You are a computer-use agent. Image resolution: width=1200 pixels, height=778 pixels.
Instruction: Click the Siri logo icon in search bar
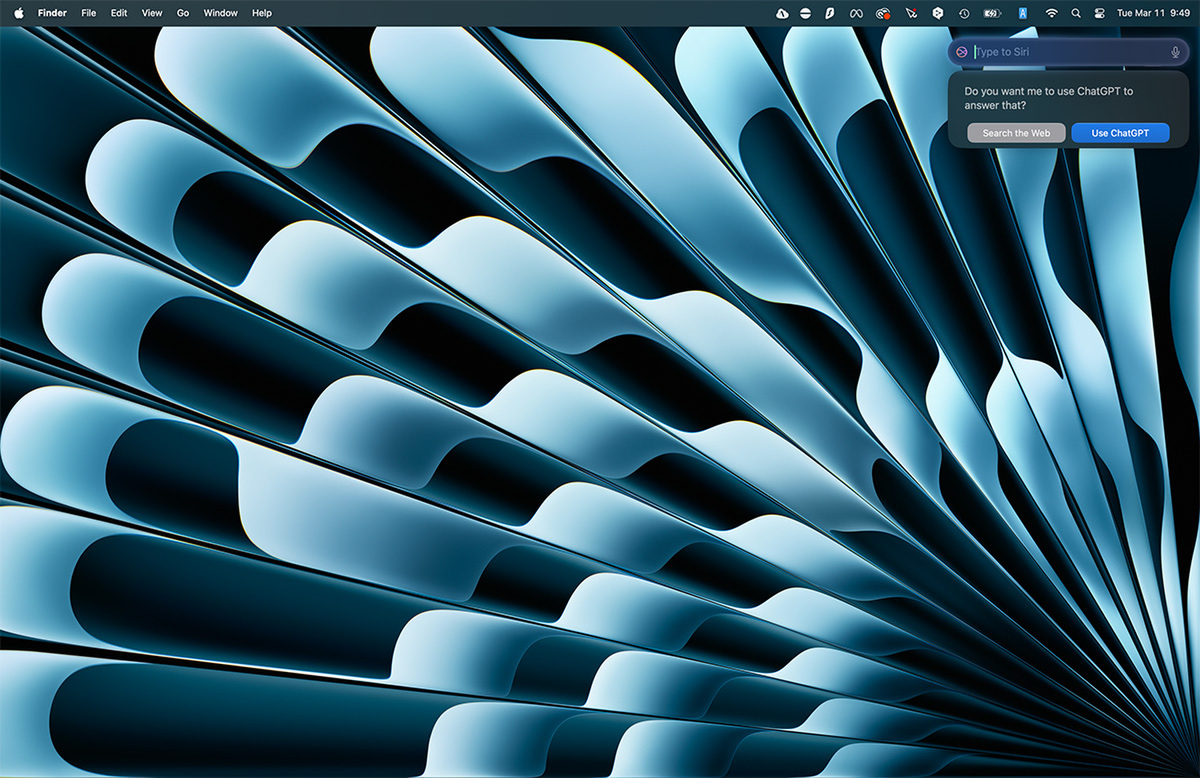point(961,52)
